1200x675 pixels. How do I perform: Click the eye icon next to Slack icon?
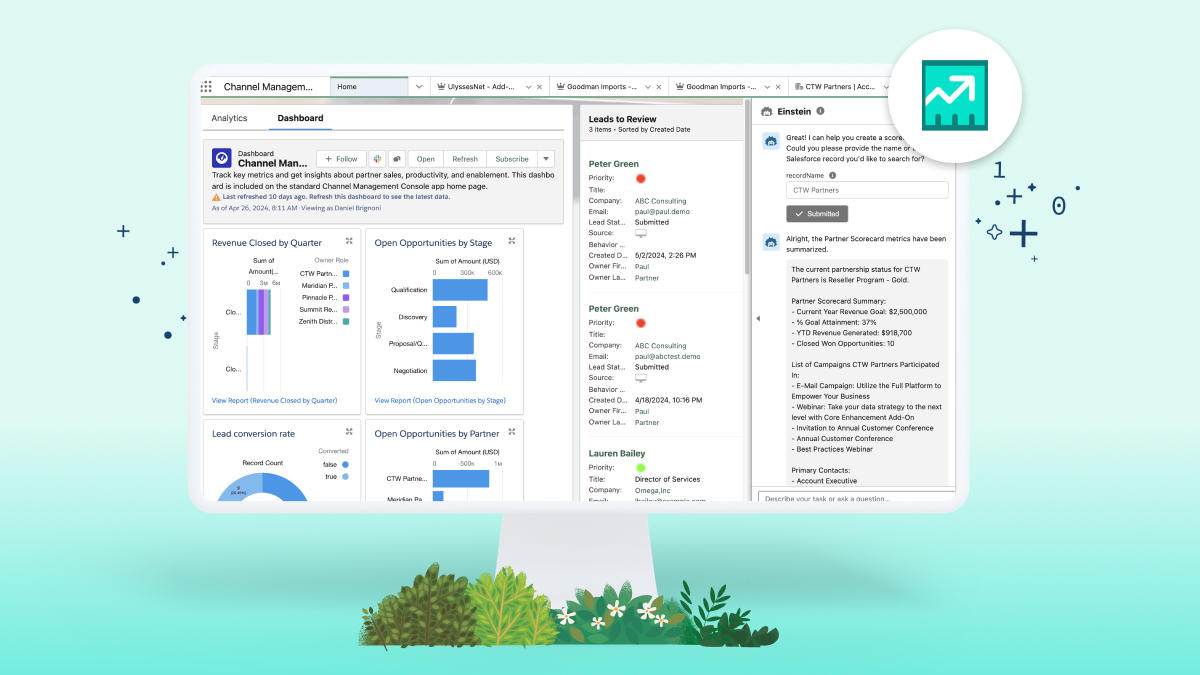397,159
